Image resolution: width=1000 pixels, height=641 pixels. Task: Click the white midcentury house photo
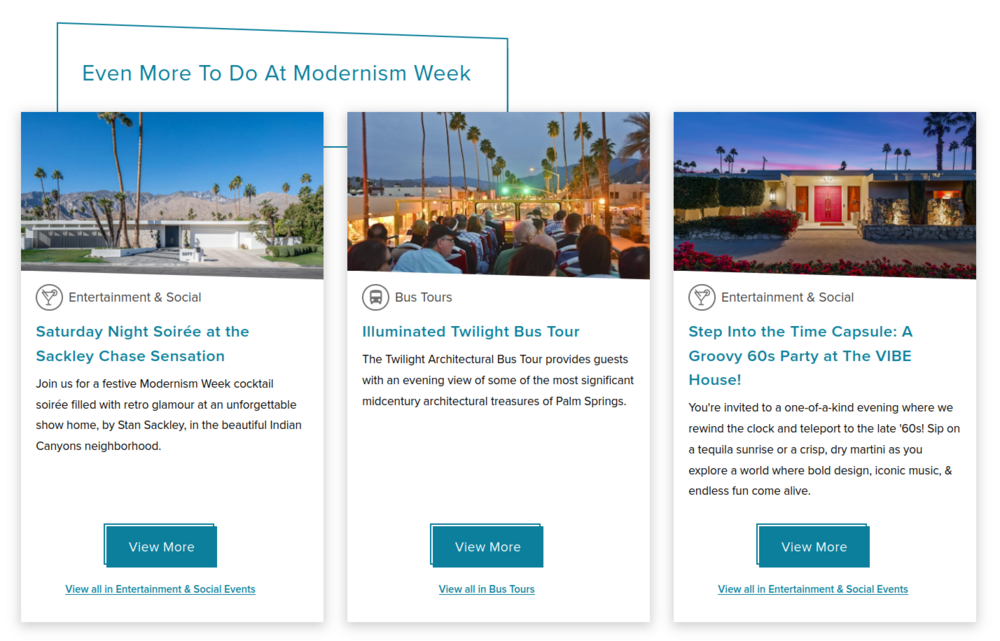[x=172, y=195]
